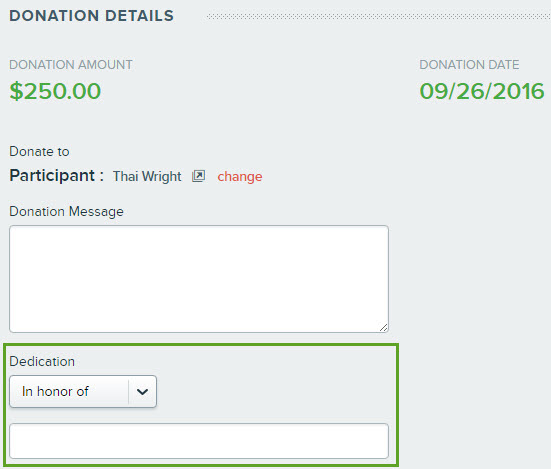Image resolution: width=551 pixels, height=469 pixels.
Task: Click the 09/26/2016 donation date value
Action: (x=482, y=91)
